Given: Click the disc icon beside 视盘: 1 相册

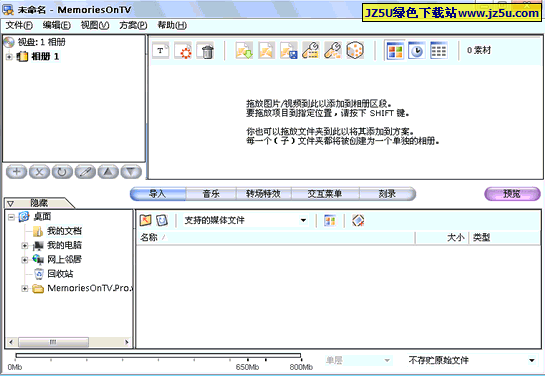Looking at the screenshot, I should click(9, 42).
